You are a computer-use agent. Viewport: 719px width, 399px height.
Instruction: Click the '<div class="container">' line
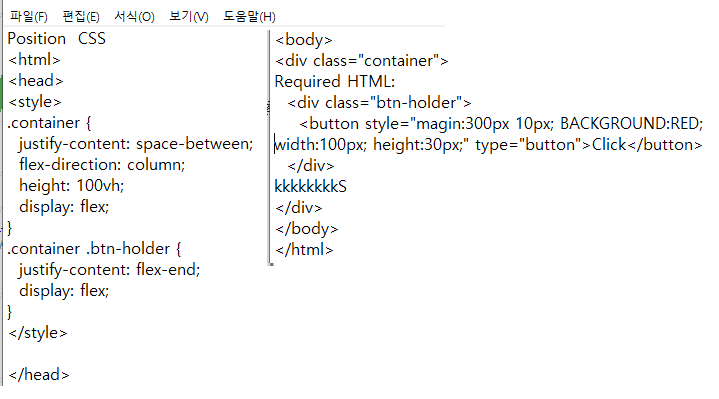coord(361,61)
